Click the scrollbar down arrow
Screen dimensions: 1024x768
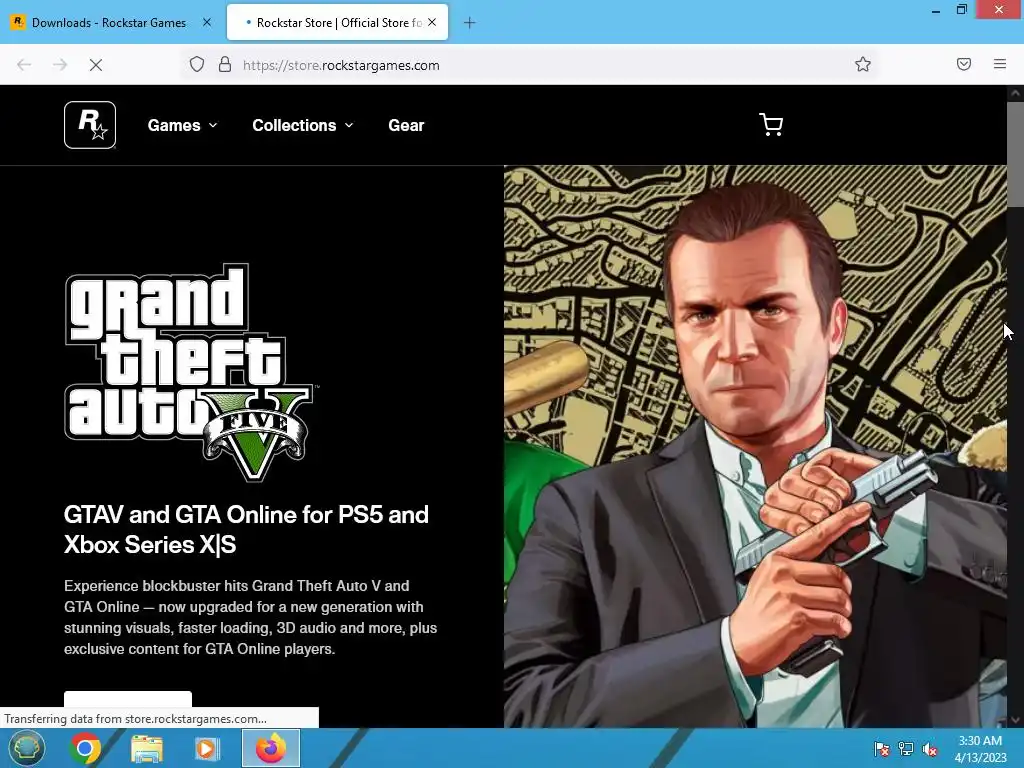(x=1015, y=720)
